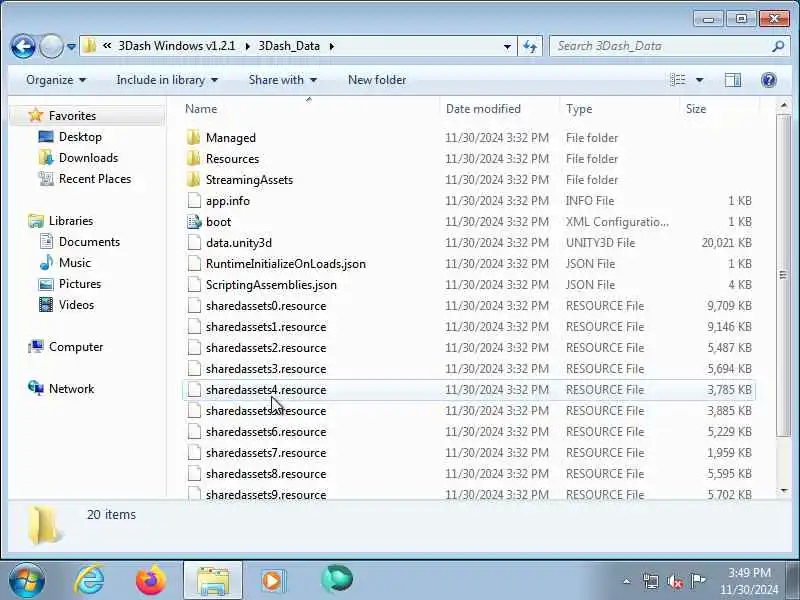Select the Resources folder icon
The width and height of the screenshot is (800, 600).
193,159
